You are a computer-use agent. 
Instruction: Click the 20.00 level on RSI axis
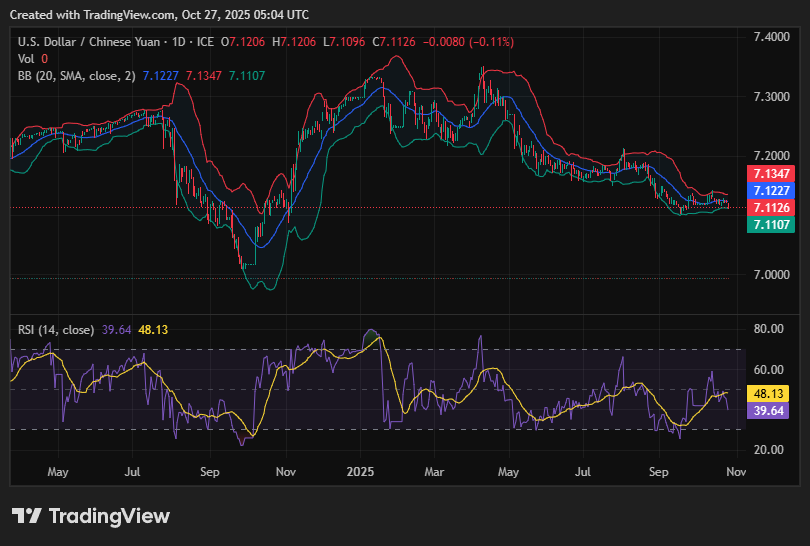[x=768, y=450]
